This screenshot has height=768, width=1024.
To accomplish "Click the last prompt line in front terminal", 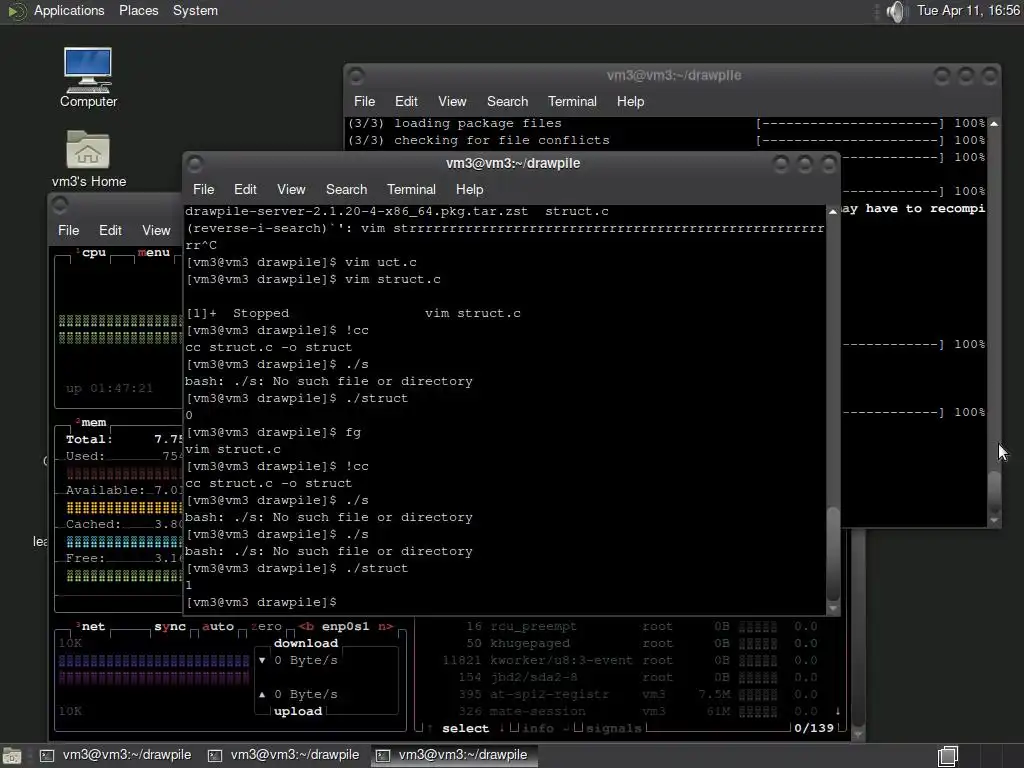I will click(x=261, y=602).
